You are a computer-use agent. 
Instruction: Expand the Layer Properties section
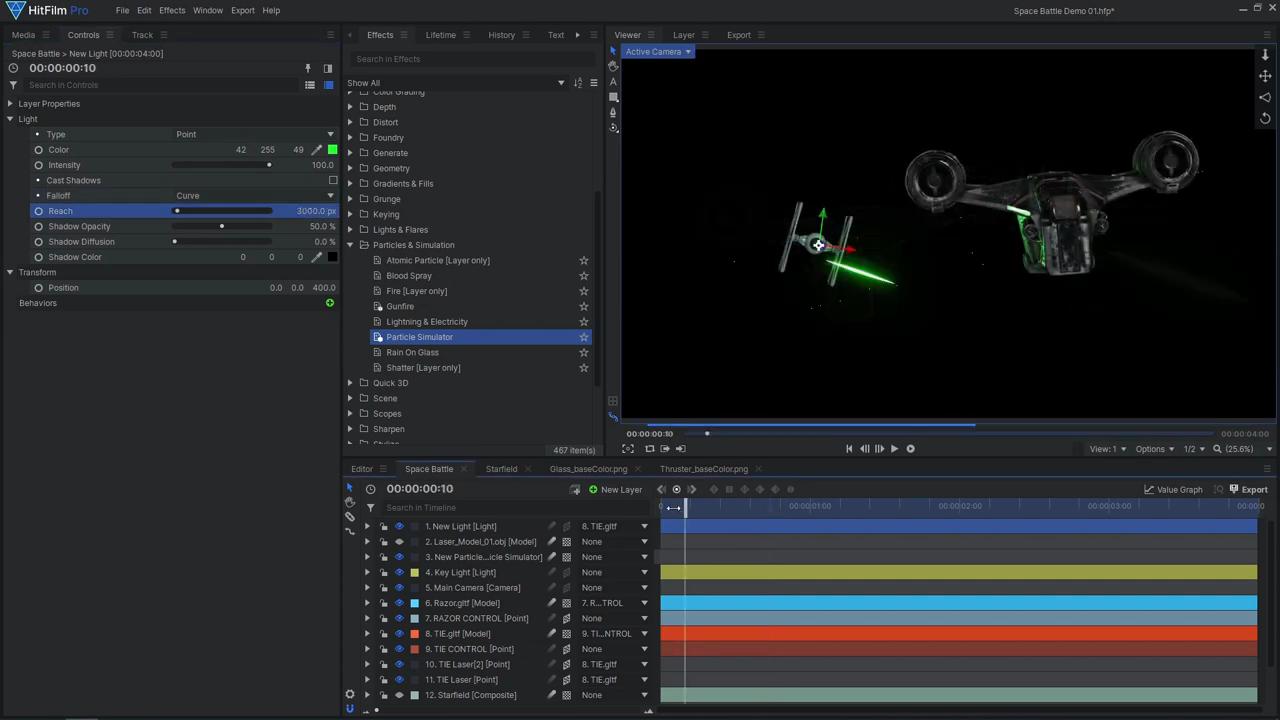point(10,104)
